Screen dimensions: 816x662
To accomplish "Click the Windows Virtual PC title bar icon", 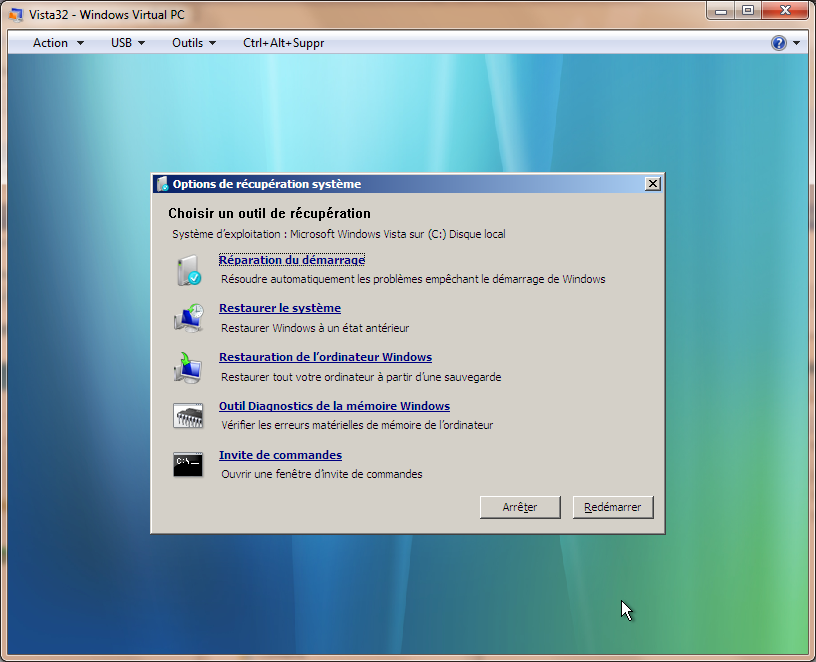I will (16, 15).
